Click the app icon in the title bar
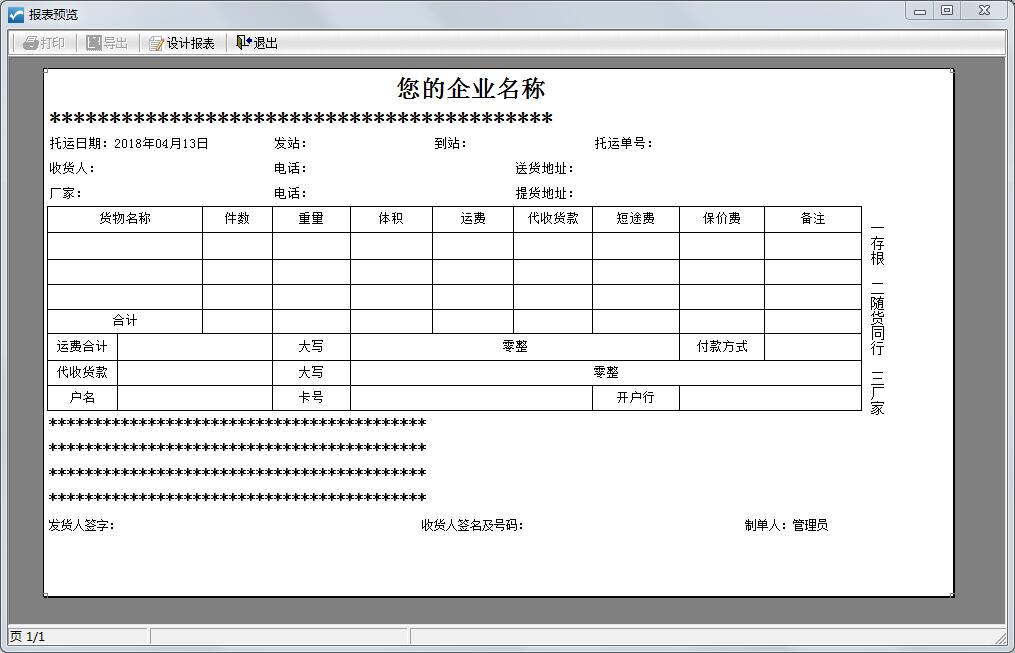 coord(16,14)
